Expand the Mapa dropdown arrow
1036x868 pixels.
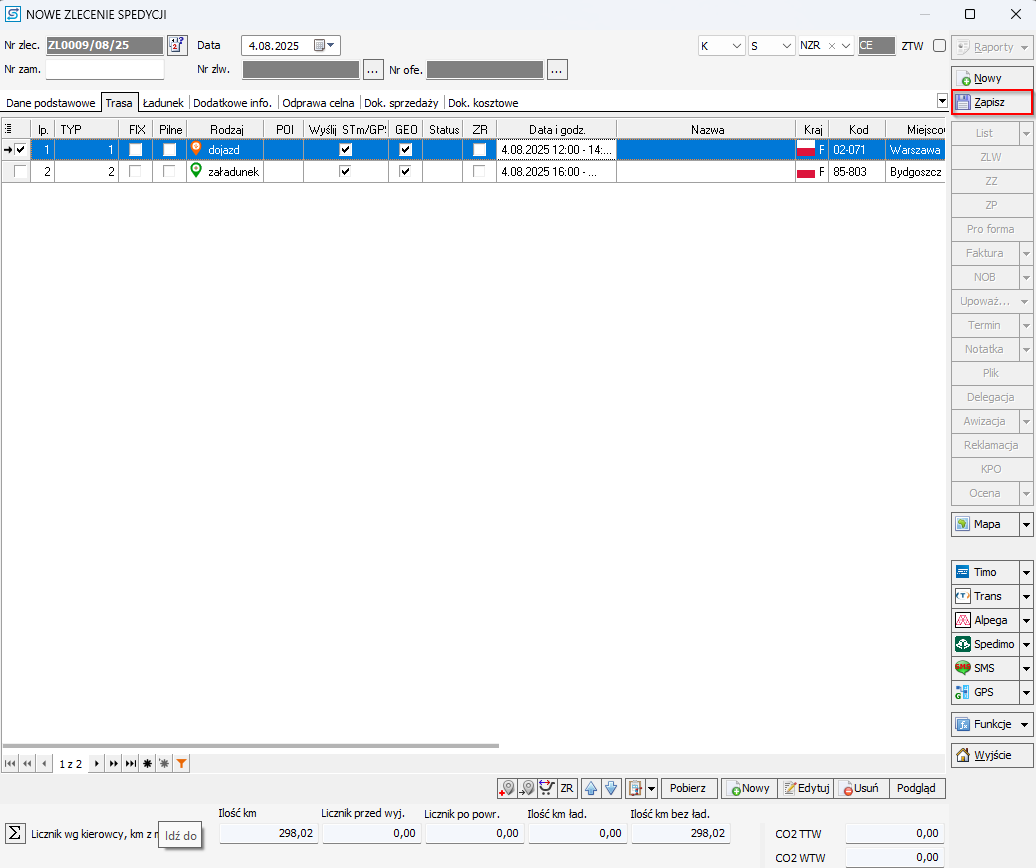pos(1026,524)
